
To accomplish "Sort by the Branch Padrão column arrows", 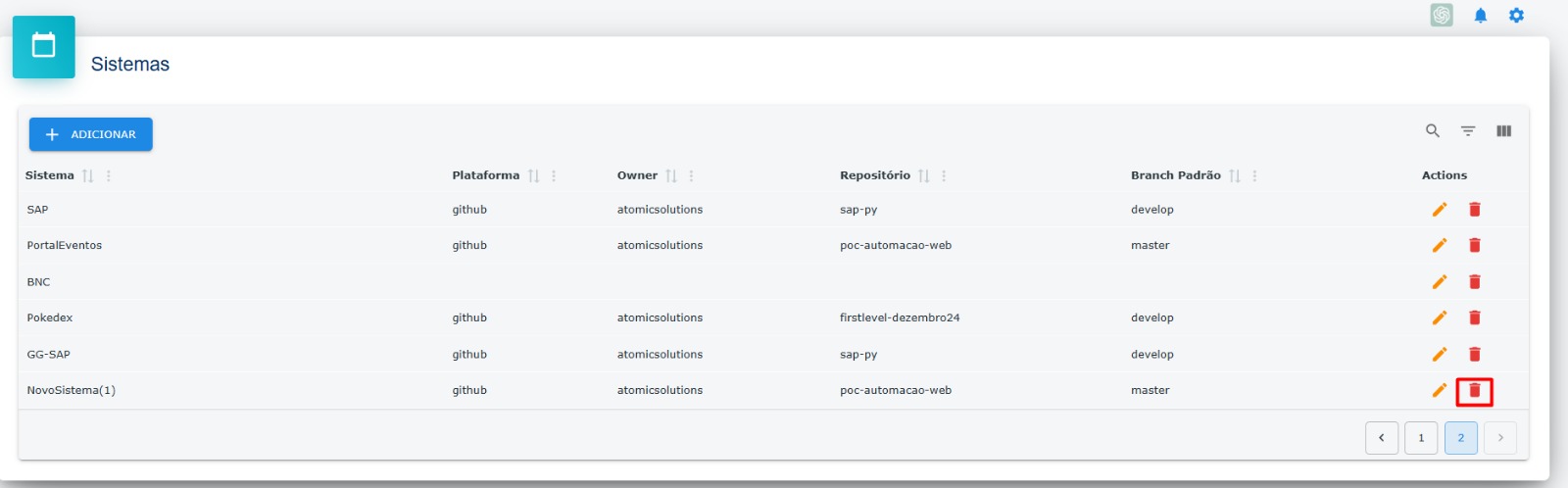I will point(1235,175).
